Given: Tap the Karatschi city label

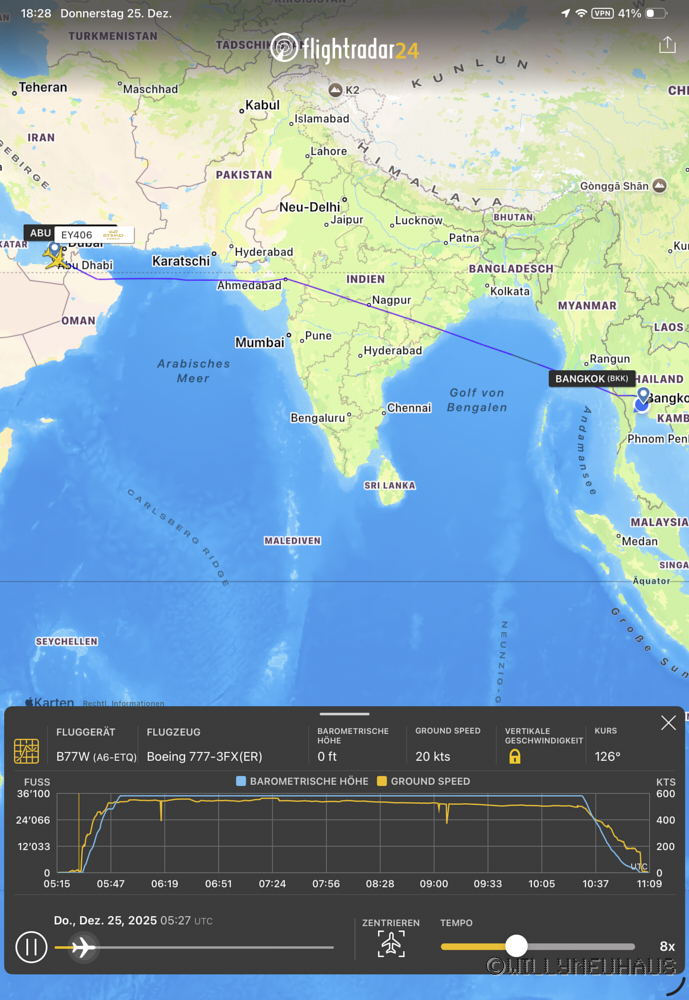Looking at the screenshot, I should 181,261.
